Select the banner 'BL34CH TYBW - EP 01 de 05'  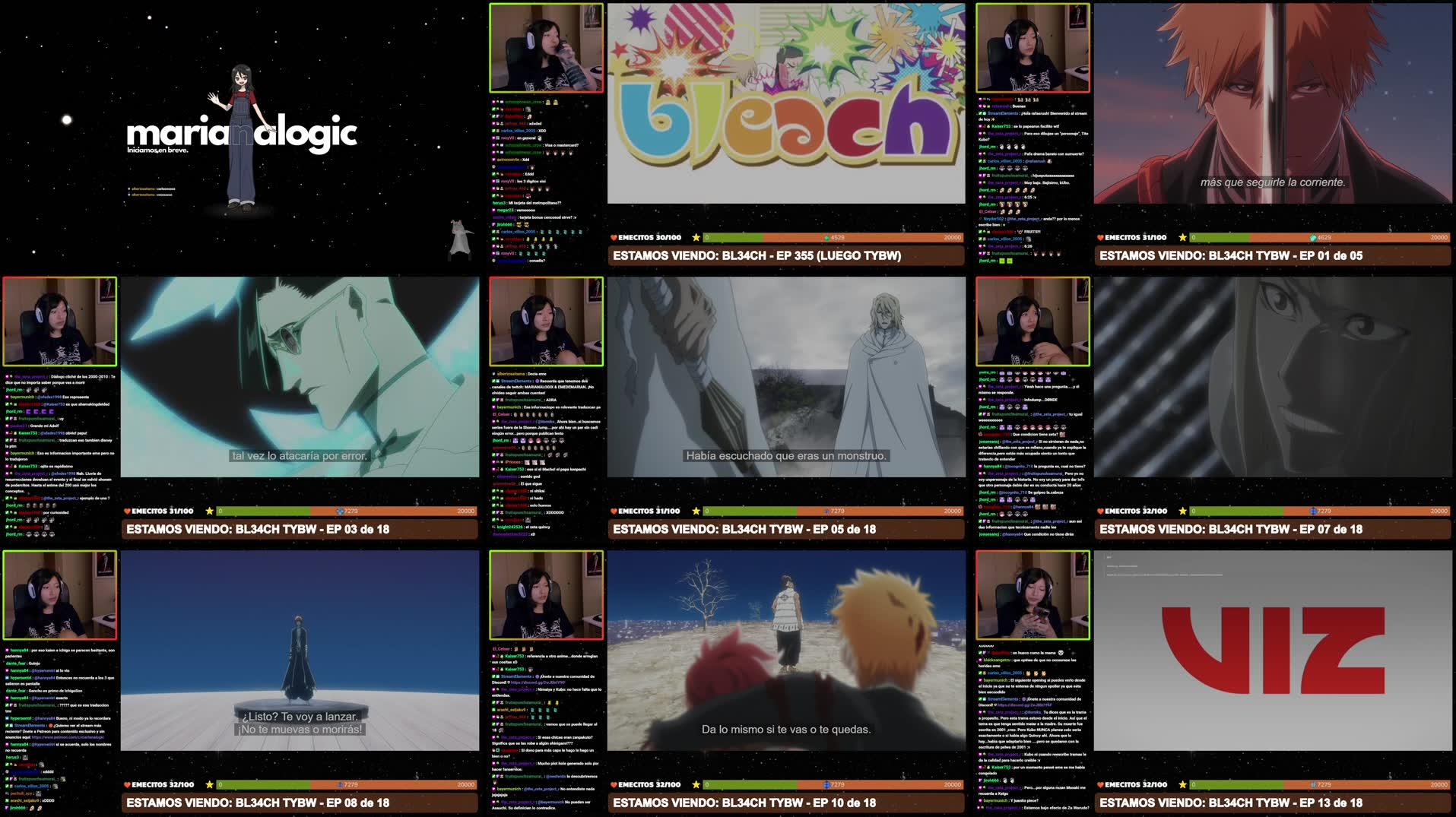pyautogui.click(x=1273, y=256)
